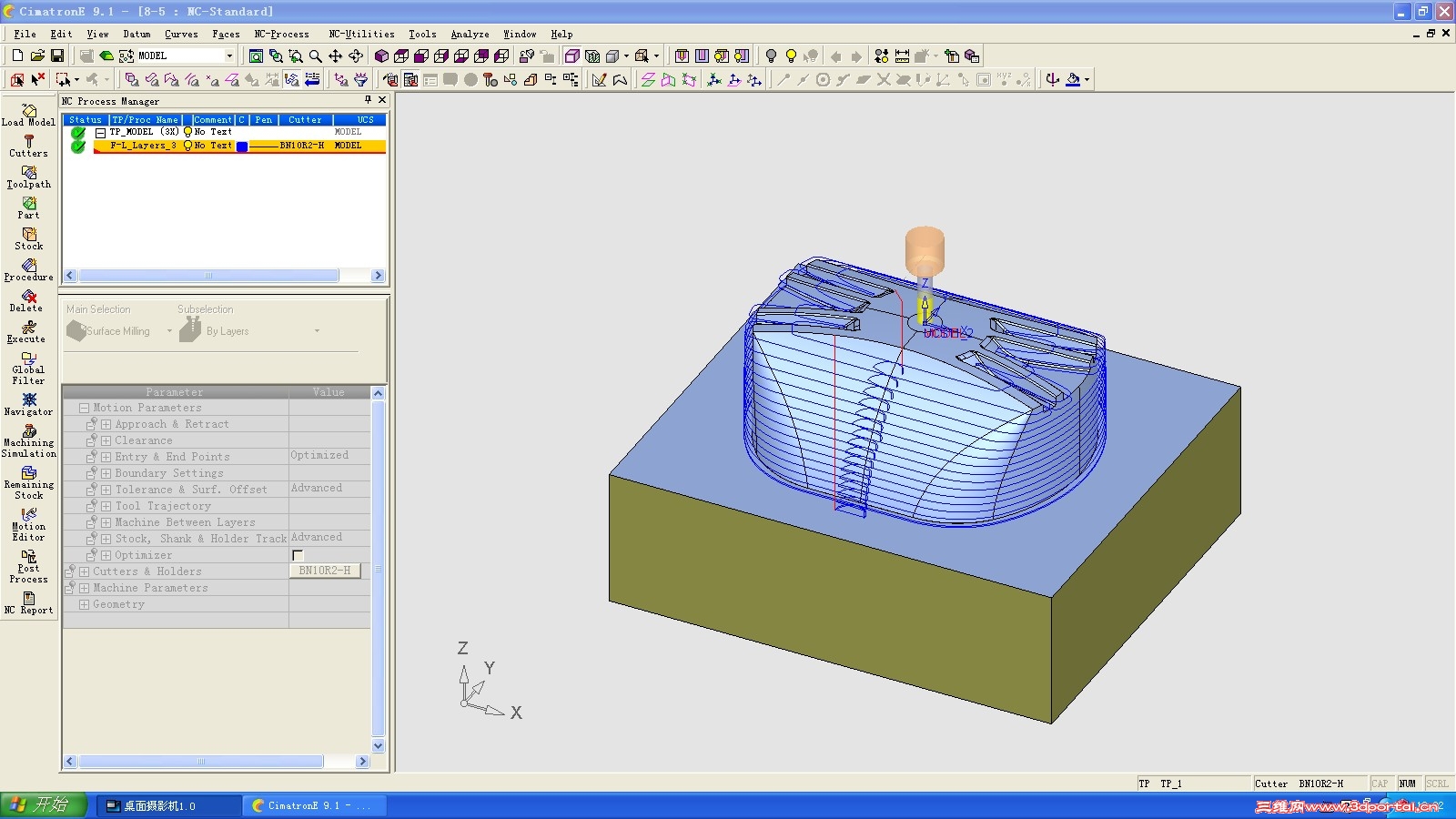
Task: Open the By Layers subselection dropdown
Action: 317,331
